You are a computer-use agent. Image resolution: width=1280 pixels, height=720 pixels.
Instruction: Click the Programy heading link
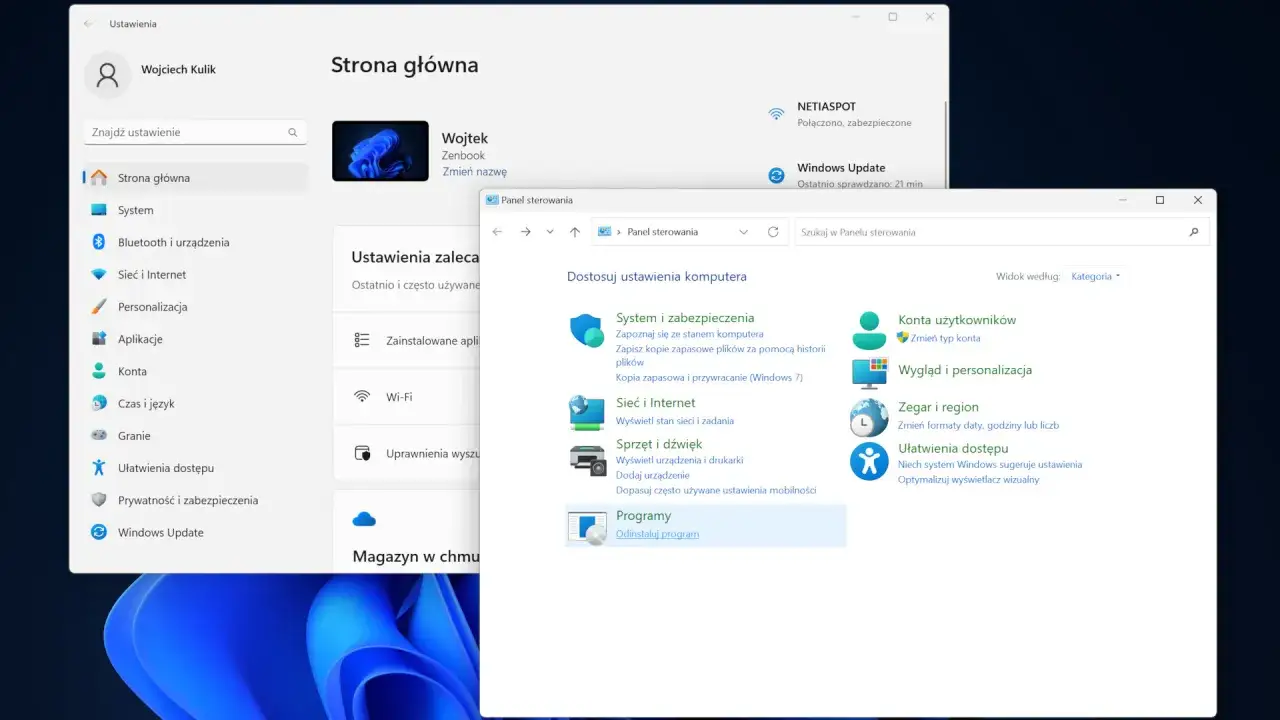(x=643, y=516)
